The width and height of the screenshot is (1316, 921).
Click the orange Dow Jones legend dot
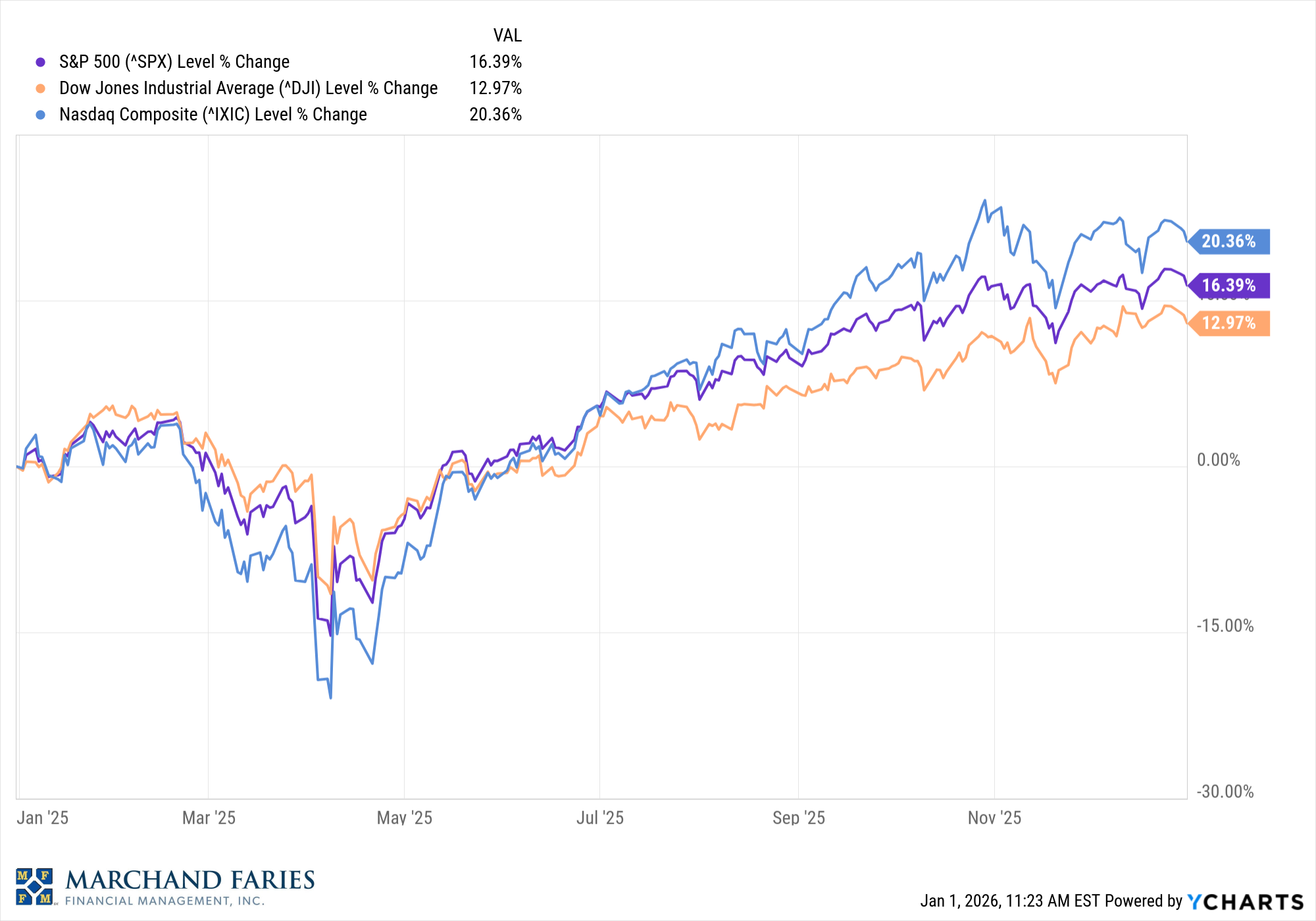tap(41, 89)
